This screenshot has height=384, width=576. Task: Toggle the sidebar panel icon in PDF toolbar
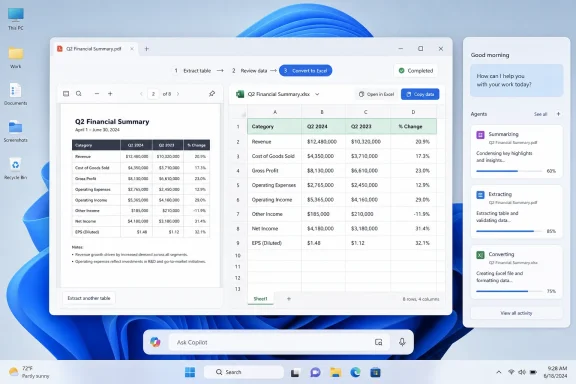point(66,94)
